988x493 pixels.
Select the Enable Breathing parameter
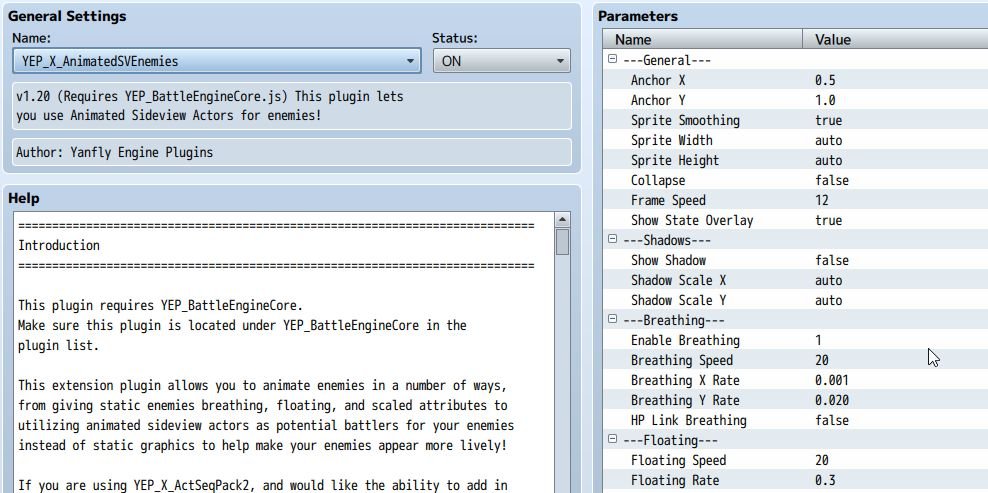click(x=795, y=340)
